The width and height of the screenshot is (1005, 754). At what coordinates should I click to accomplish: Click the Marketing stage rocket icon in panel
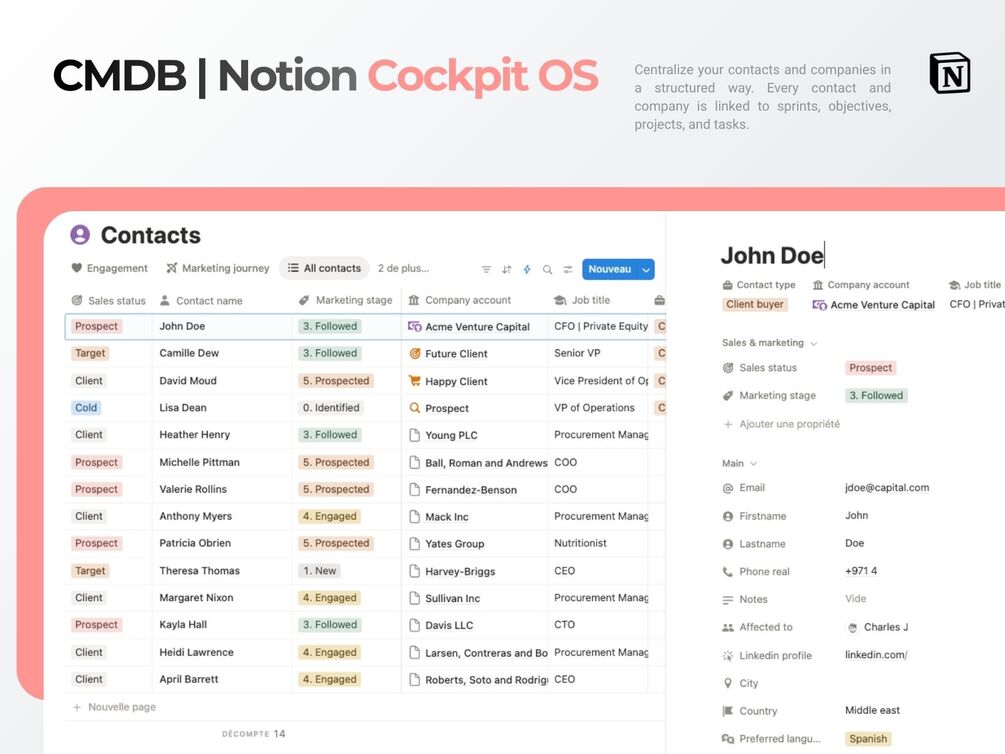(727, 396)
